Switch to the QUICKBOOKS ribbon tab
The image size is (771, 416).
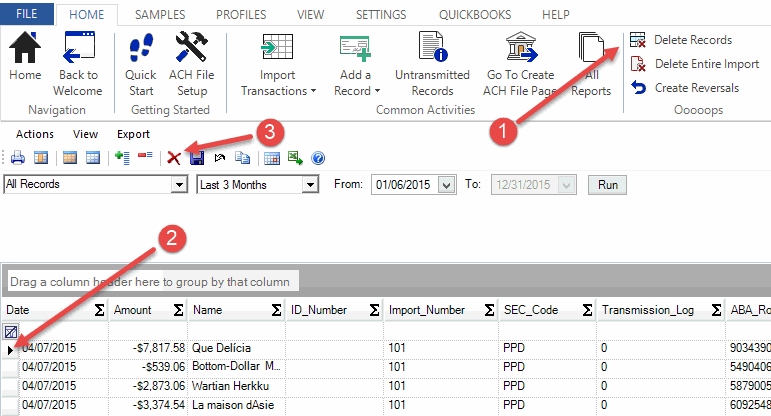(x=474, y=15)
